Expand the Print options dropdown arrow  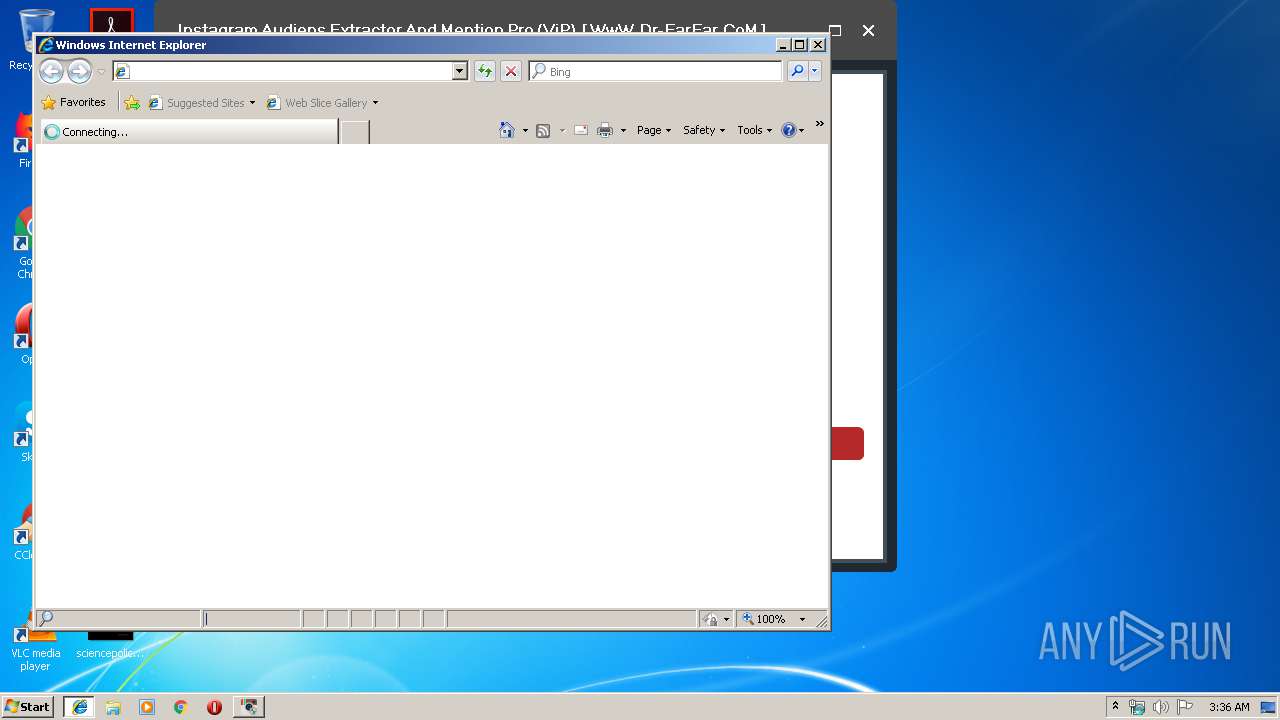click(623, 130)
